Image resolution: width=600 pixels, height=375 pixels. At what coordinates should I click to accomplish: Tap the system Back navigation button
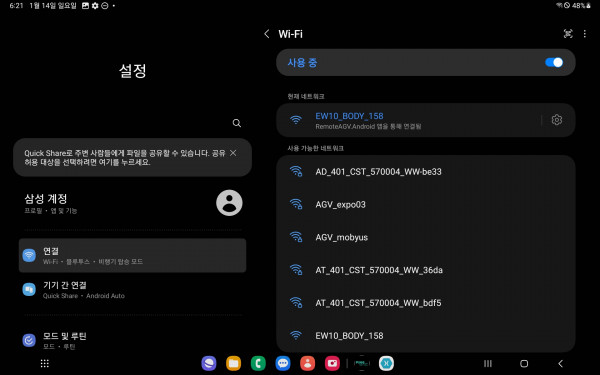(x=561, y=364)
